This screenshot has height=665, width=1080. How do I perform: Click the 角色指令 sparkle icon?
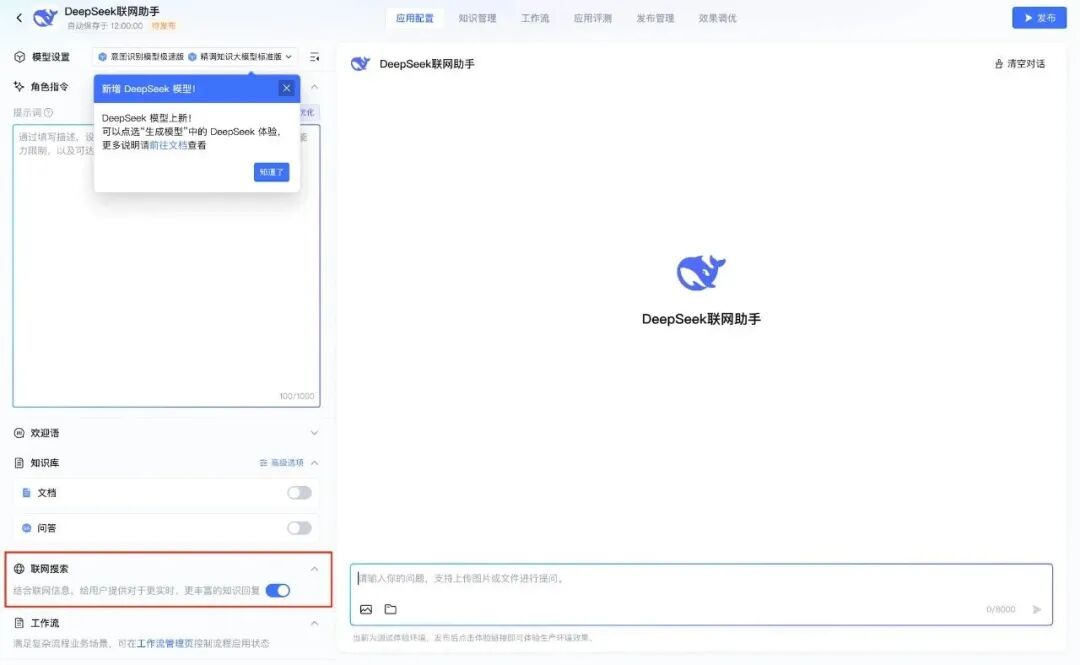pos(19,86)
